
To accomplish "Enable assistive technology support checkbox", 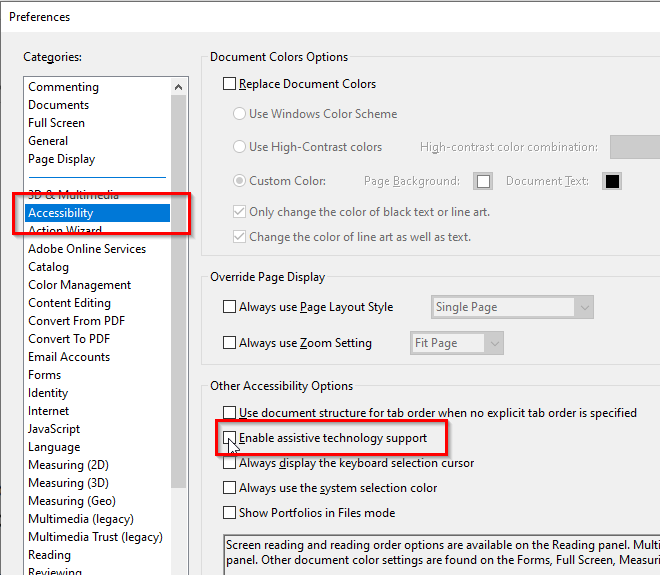I will tap(229, 438).
